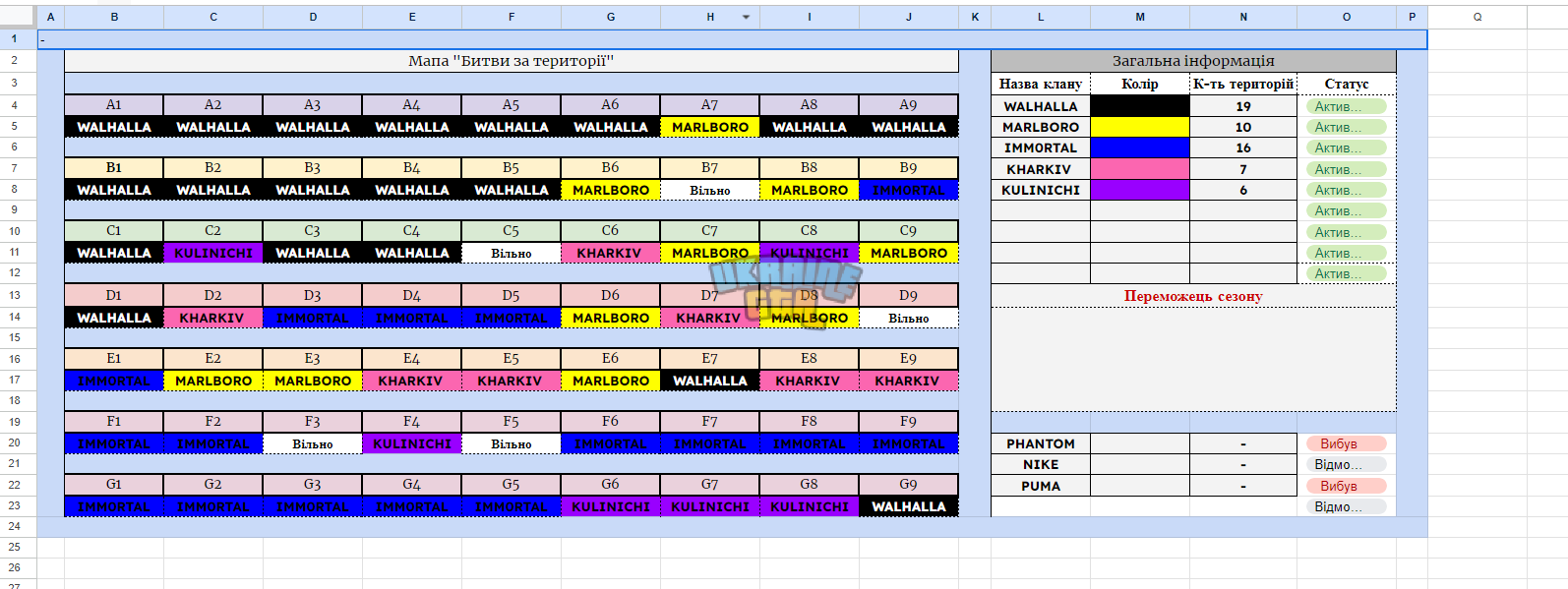Click the large empty season winner box

pos(1193,359)
